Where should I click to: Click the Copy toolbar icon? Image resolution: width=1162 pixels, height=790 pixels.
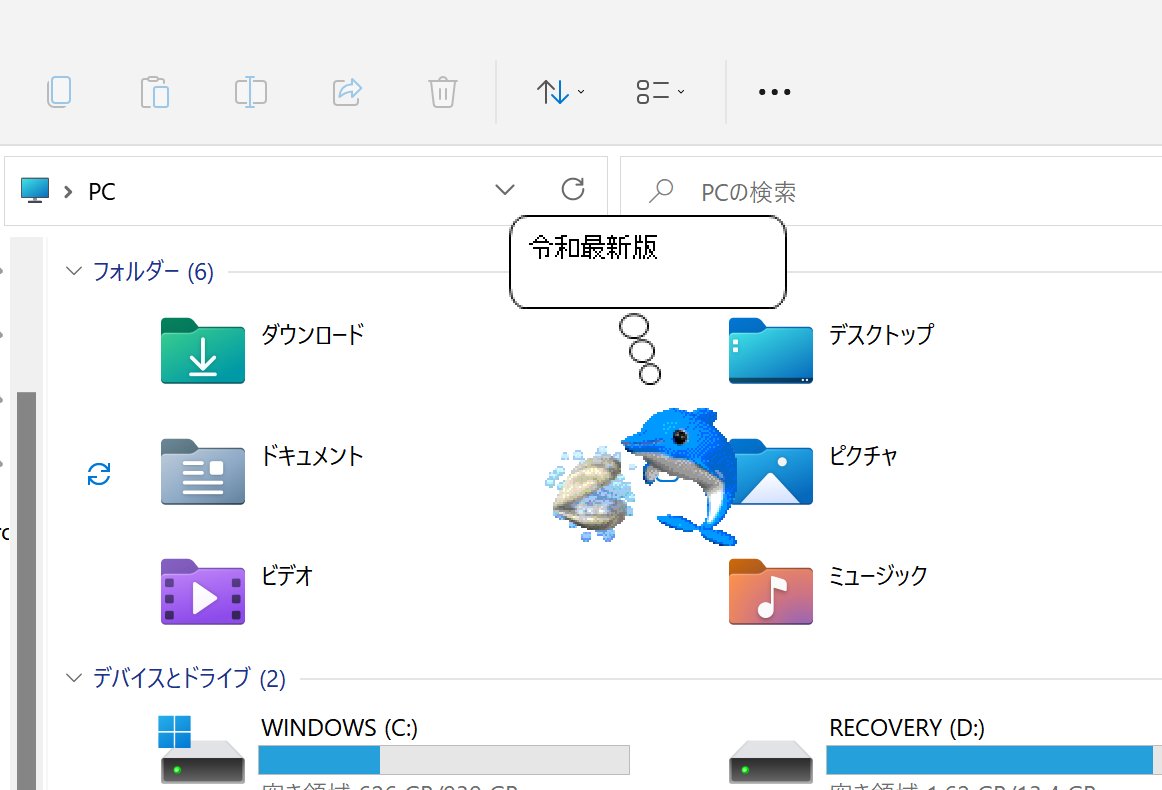click(x=59, y=92)
